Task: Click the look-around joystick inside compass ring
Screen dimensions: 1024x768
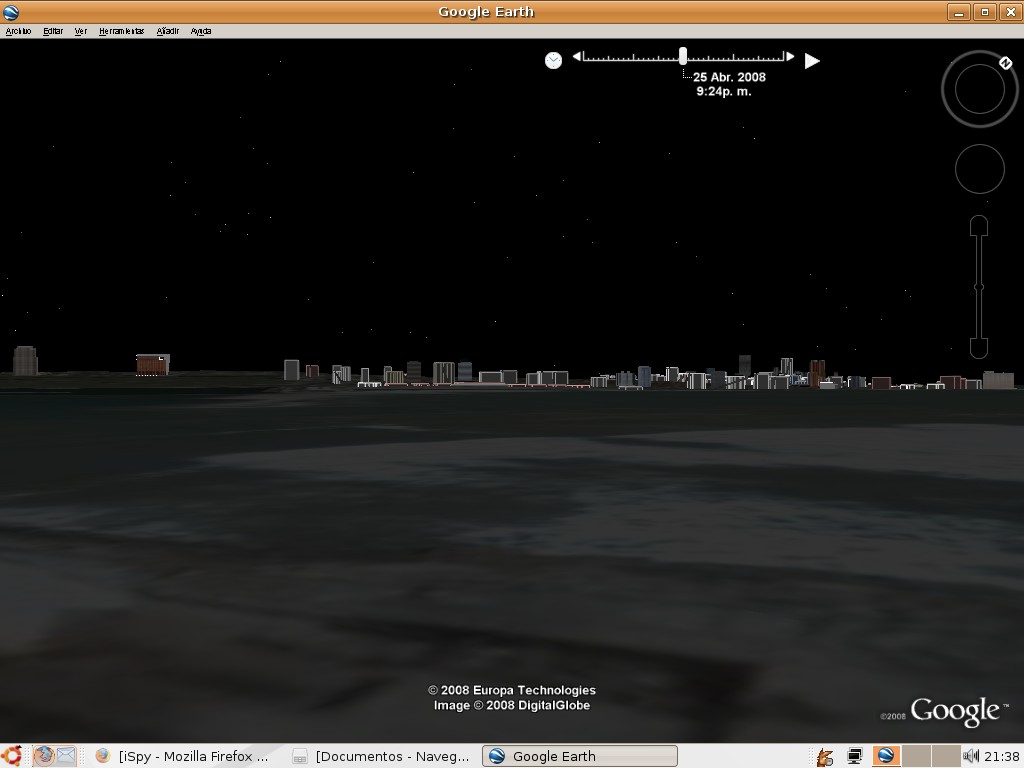Action: (x=980, y=89)
